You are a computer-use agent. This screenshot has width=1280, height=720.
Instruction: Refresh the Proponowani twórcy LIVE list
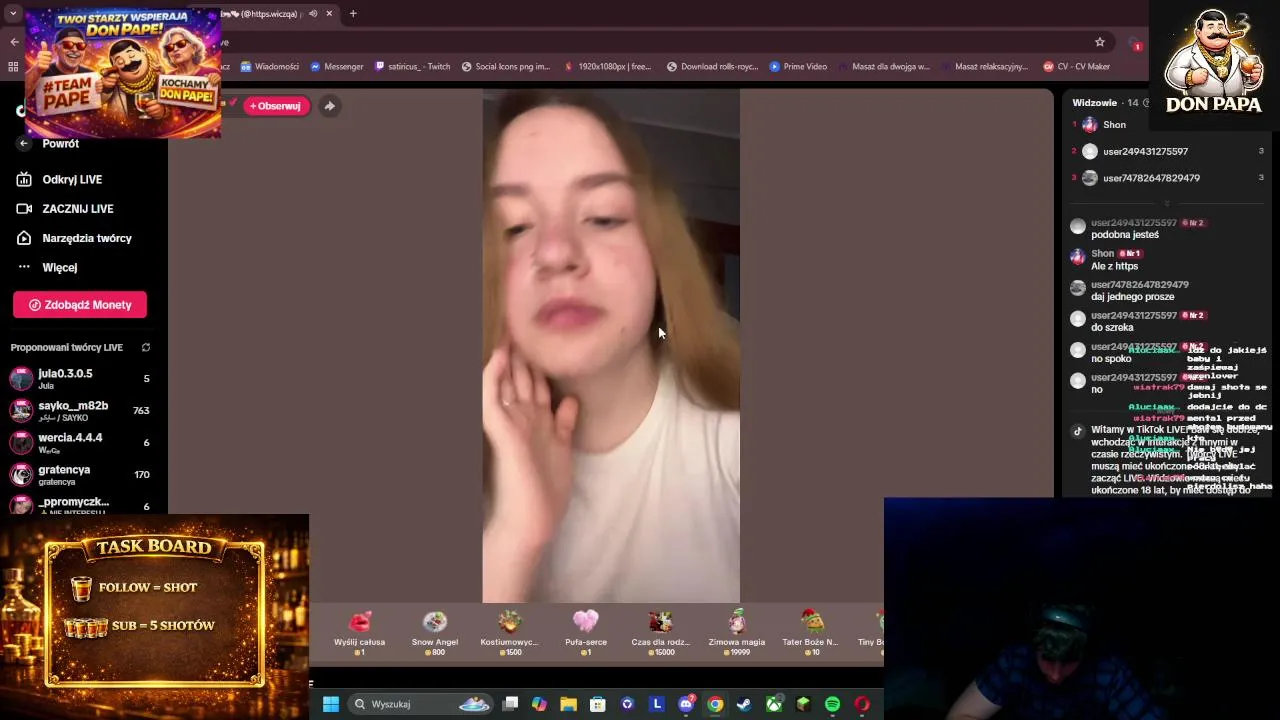(x=146, y=348)
